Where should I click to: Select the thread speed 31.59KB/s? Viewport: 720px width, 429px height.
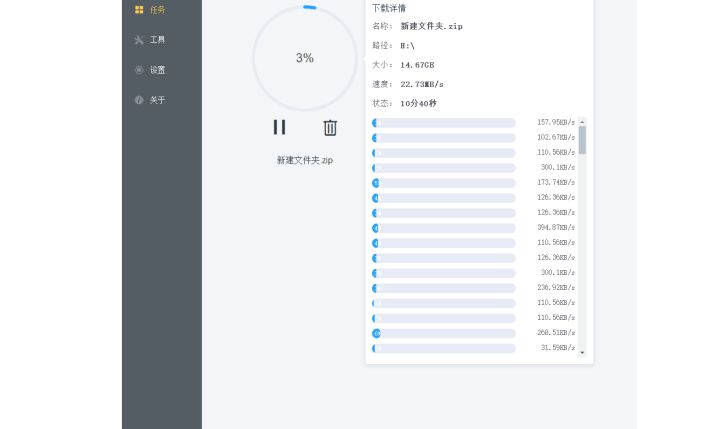pyautogui.click(x=558, y=348)
